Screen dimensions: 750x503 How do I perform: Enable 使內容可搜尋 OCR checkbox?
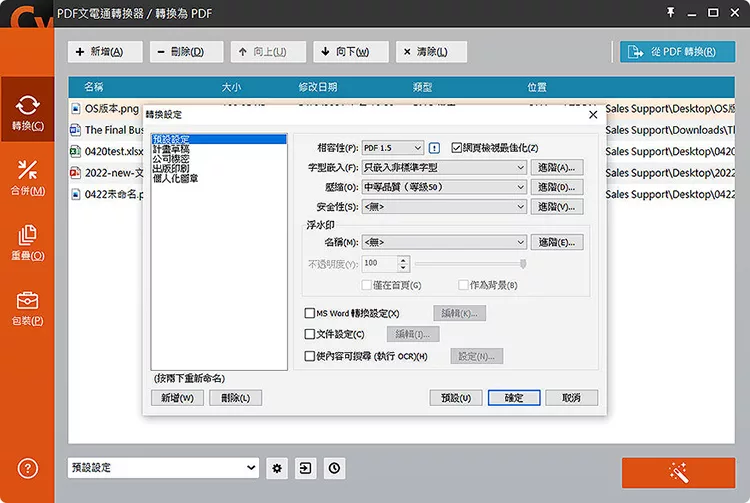pos(309,356)
